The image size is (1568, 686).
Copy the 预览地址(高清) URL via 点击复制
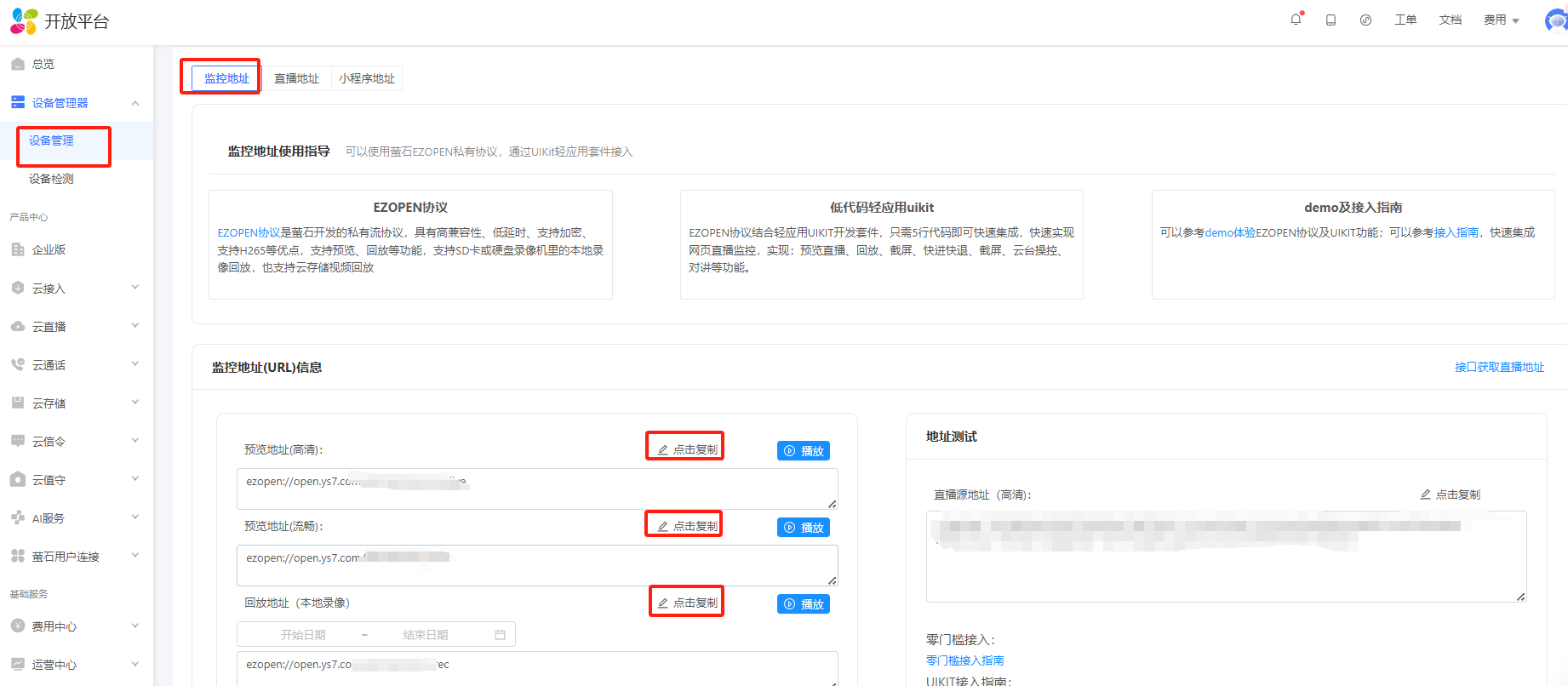pos(686,449)
